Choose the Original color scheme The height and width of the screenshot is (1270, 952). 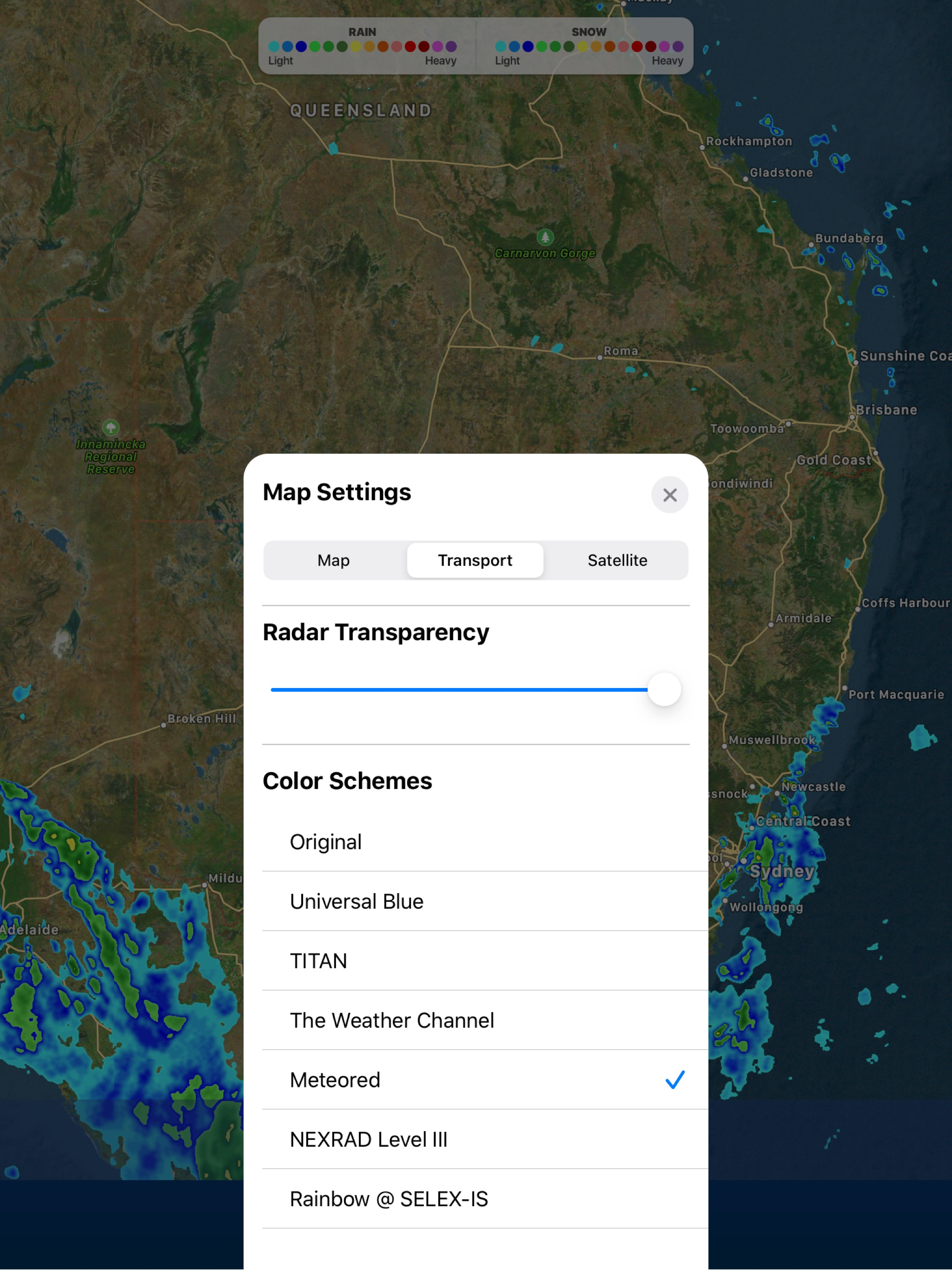(325, 842)
